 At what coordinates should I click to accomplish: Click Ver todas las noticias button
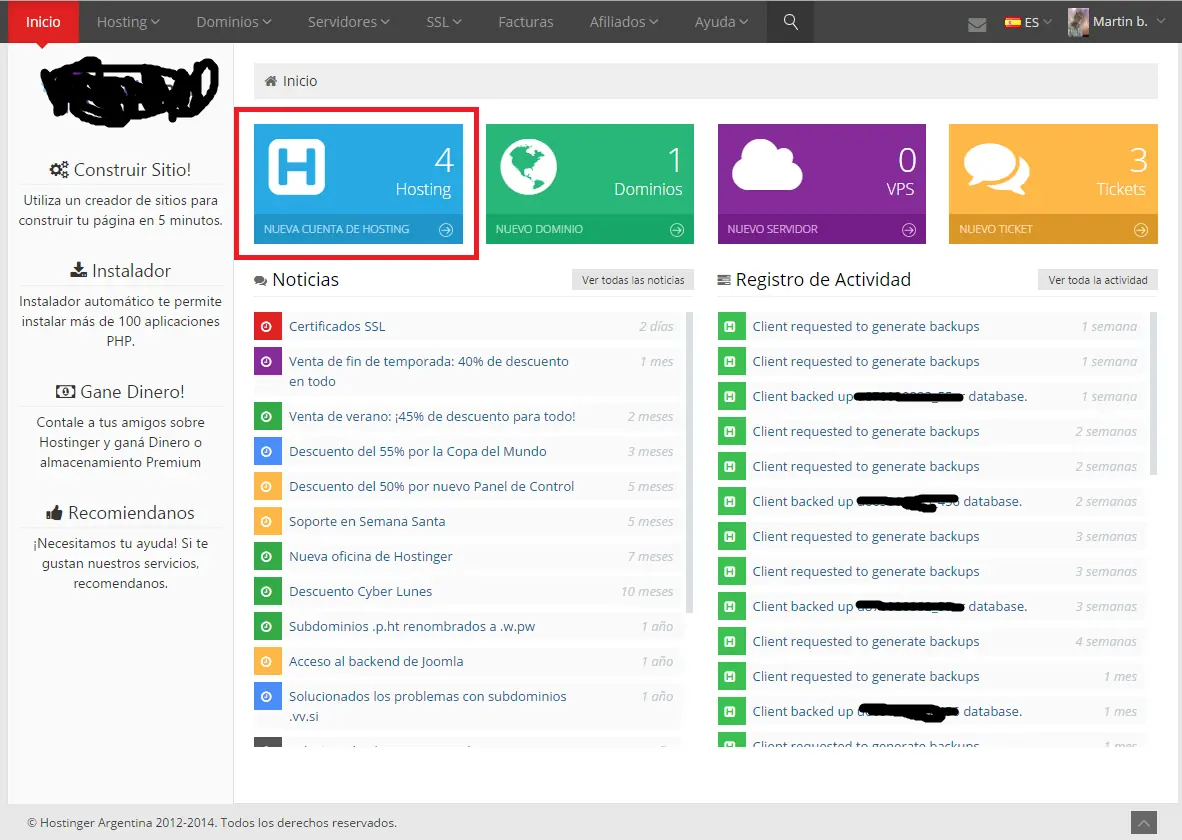click(633, 280)
